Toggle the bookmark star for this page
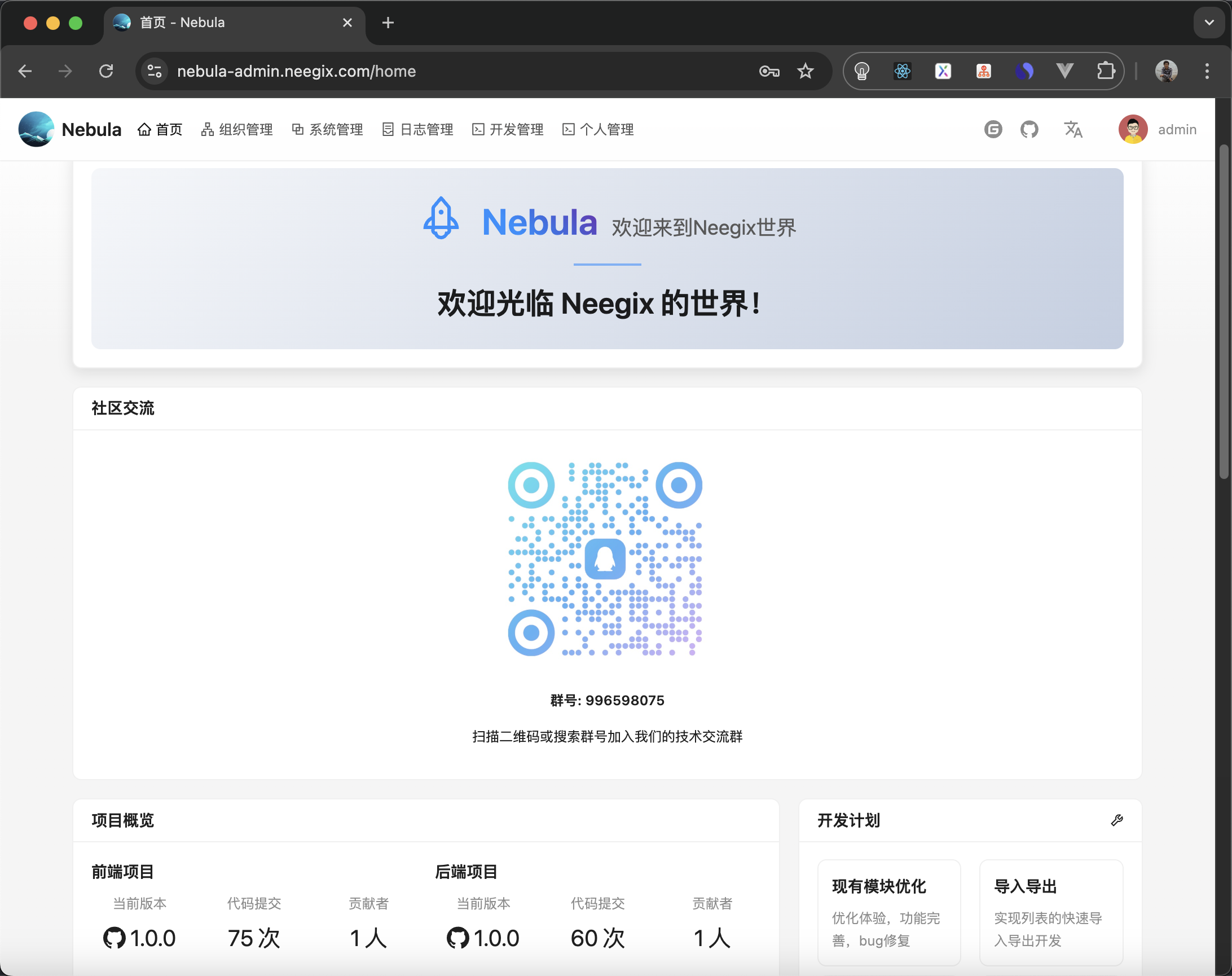 point(806,71)
